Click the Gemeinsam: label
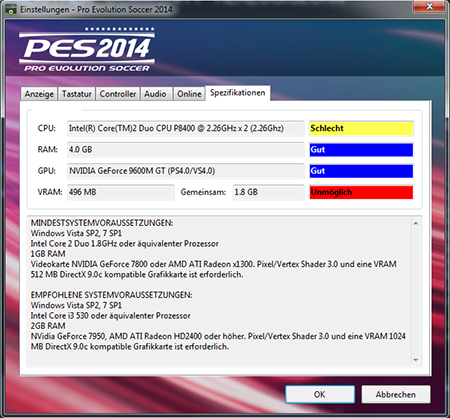Image resolution: width=450 pixels, height=418 pixels. [203, 192]
